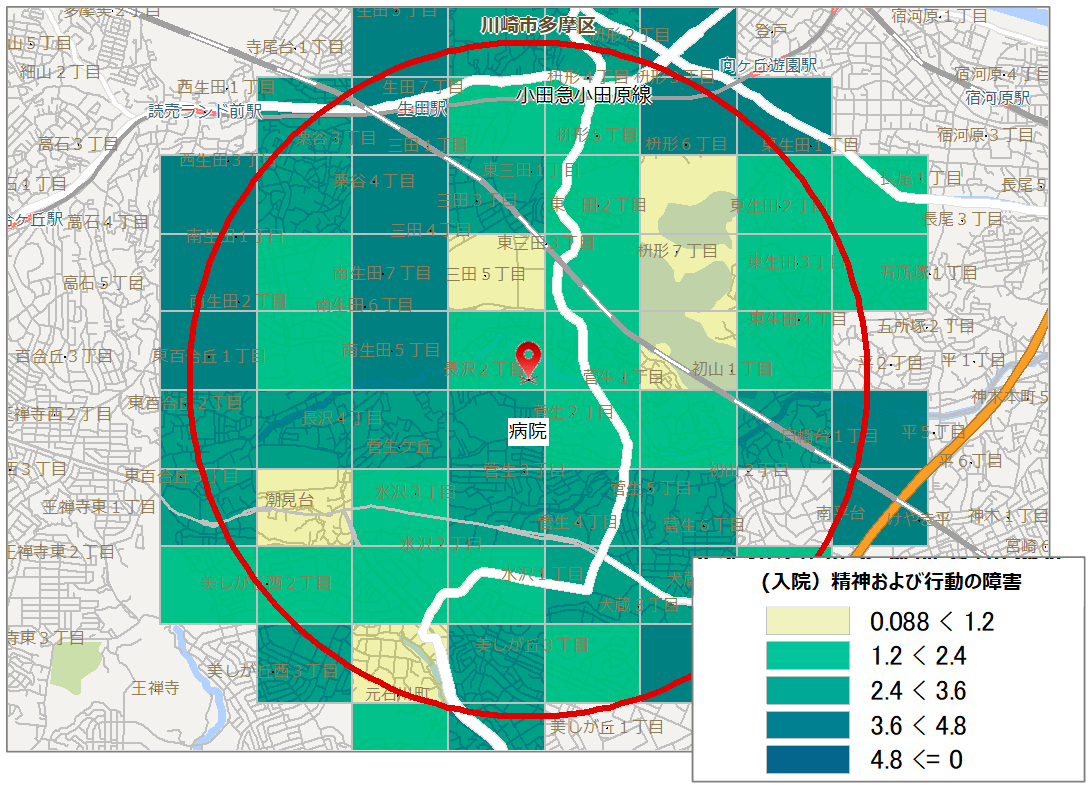Viewport: 1091px width, 788px height.
Task: Click the 読売ランド前駅 station label
Action: (x=205, y=111)
